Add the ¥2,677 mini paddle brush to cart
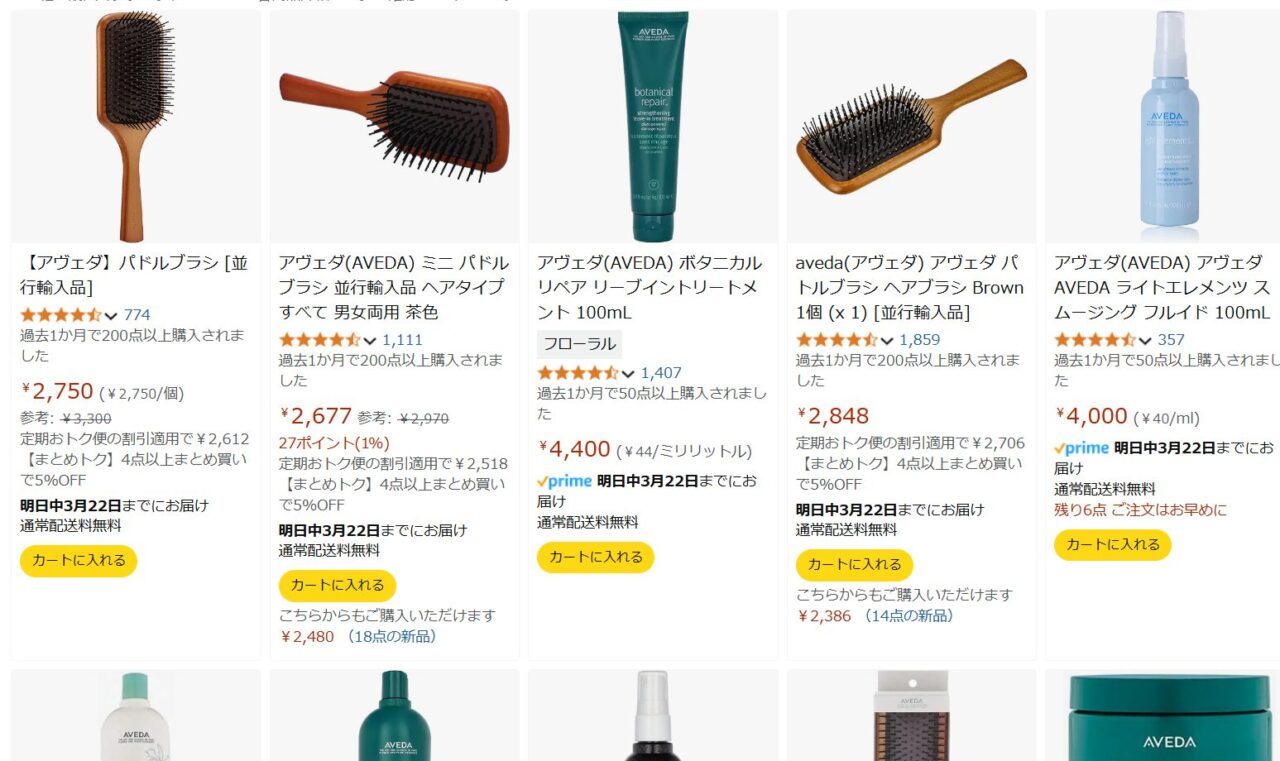 (x=337, y=586)
